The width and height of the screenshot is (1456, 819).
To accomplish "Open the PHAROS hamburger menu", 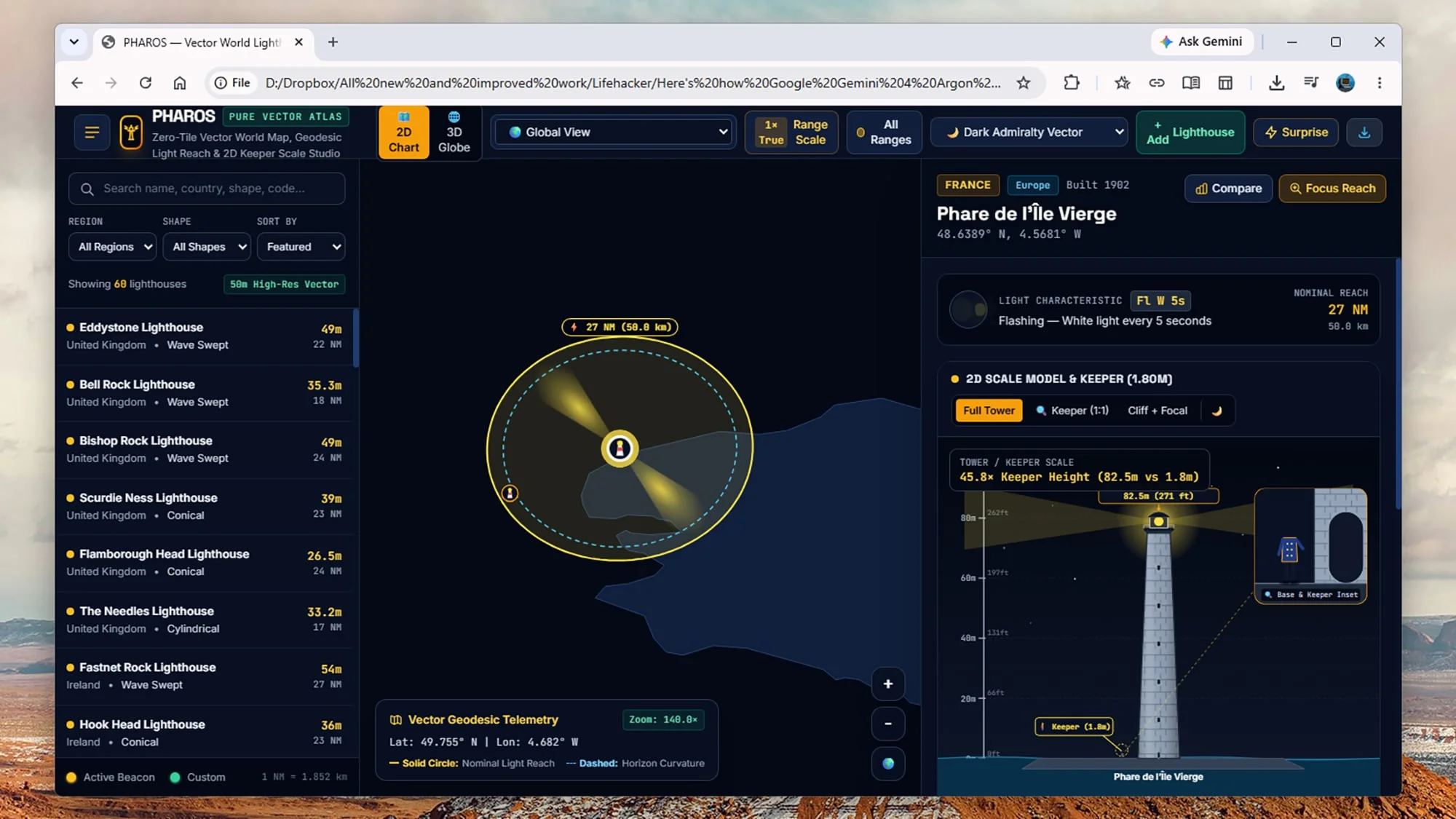I will coord(92,132).
